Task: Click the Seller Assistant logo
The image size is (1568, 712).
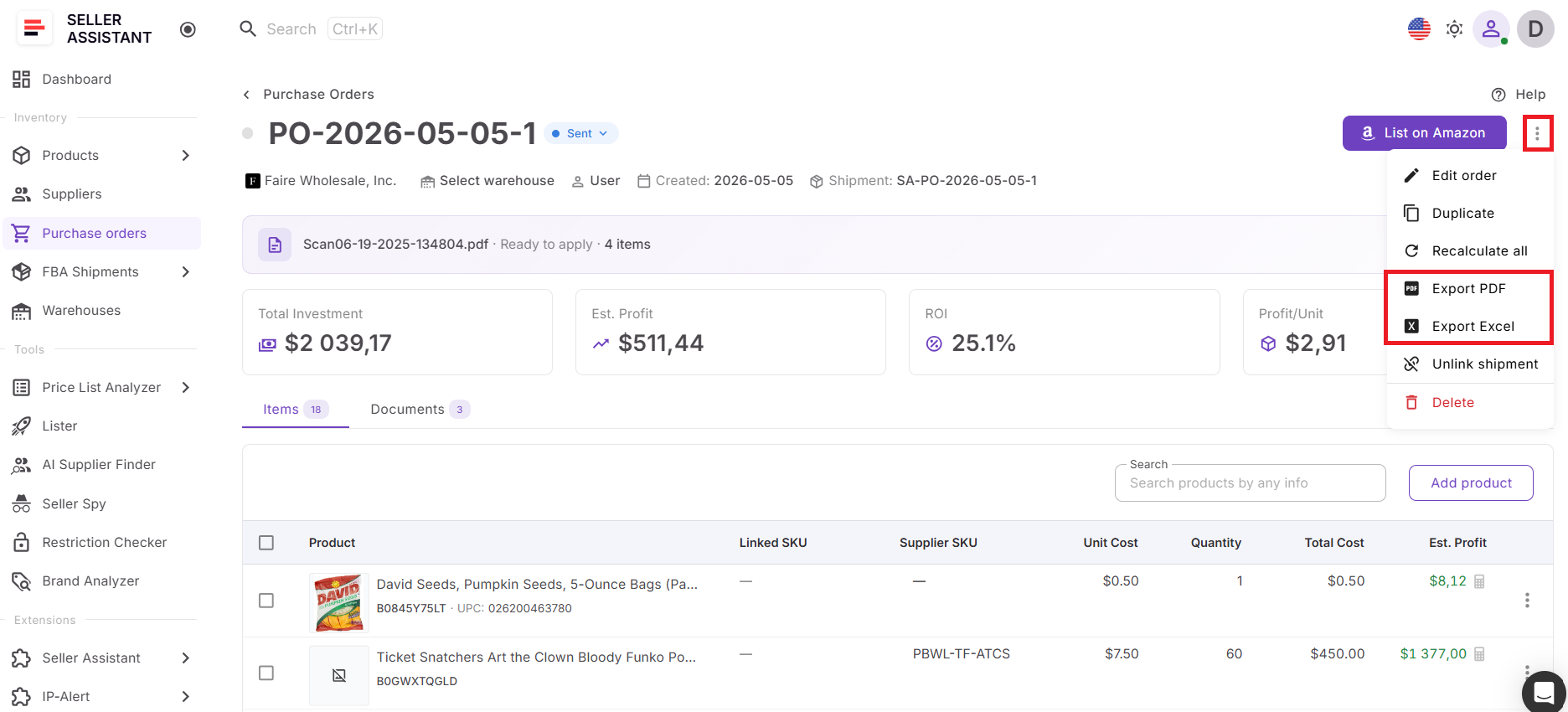Action: point(34,28)
